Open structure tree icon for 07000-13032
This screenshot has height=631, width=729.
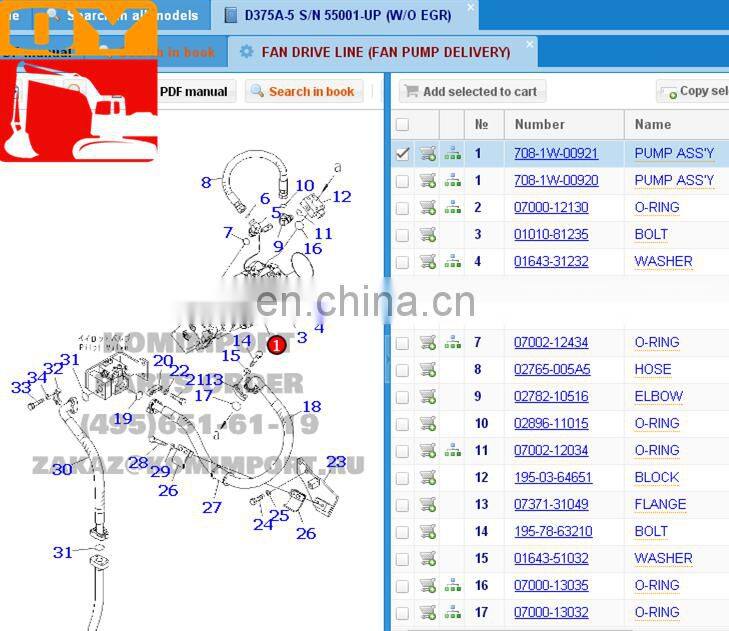coord(453,612)
